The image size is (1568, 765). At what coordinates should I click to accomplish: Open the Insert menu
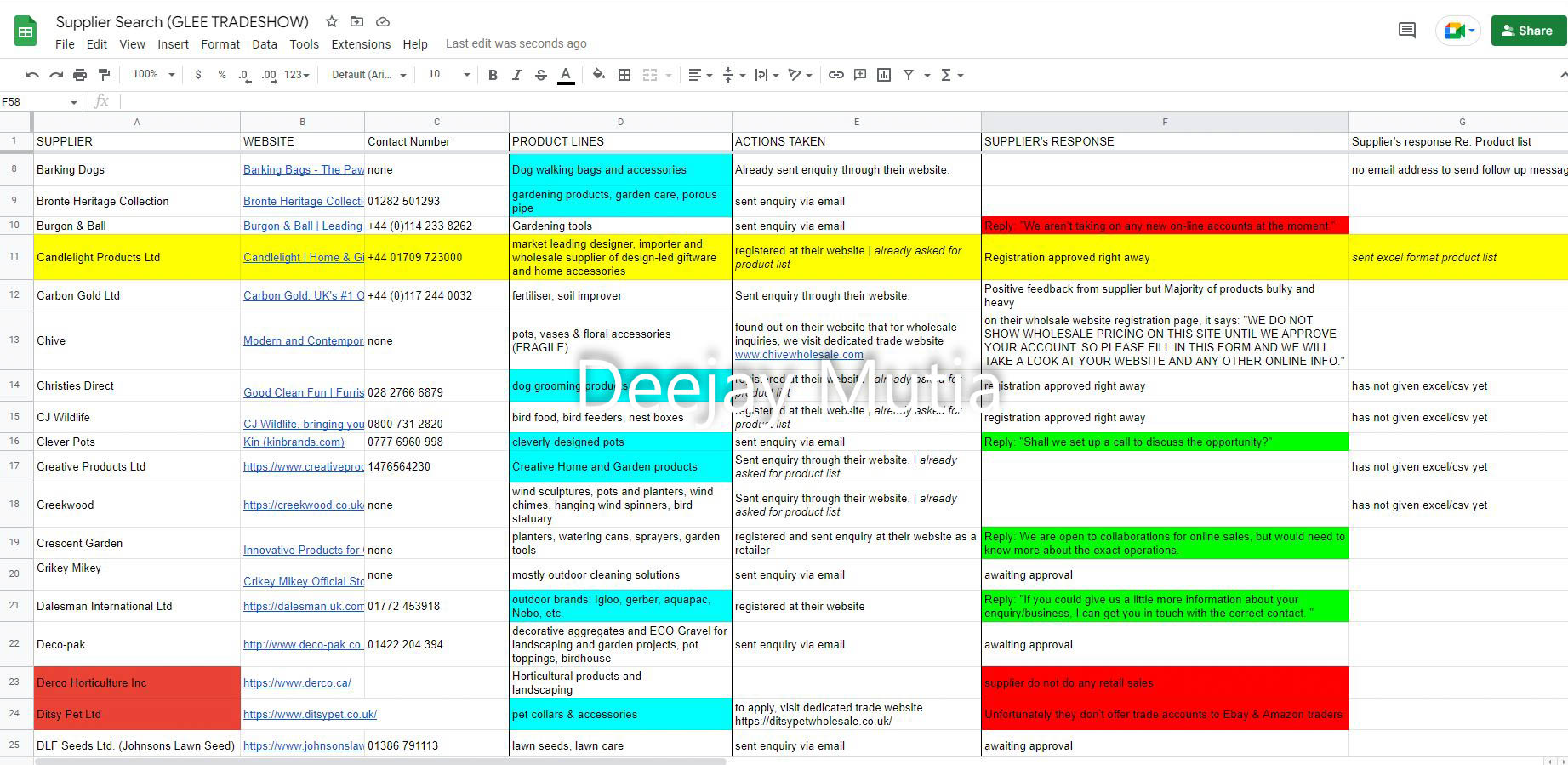[x=173, y=44]
